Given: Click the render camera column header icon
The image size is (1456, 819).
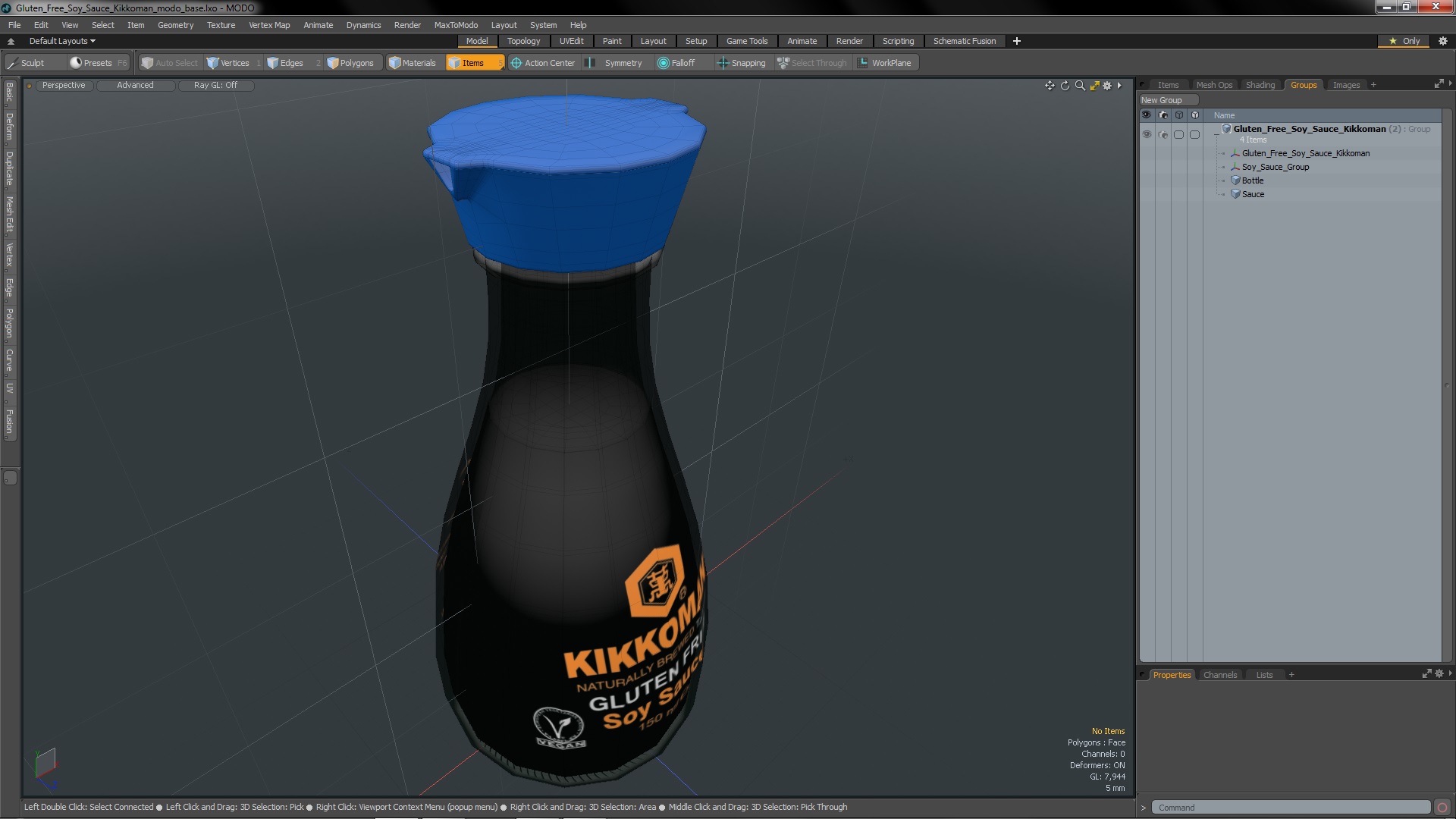Looking at the screenshot, I should pyautogui.click(x=1163, y=115).
